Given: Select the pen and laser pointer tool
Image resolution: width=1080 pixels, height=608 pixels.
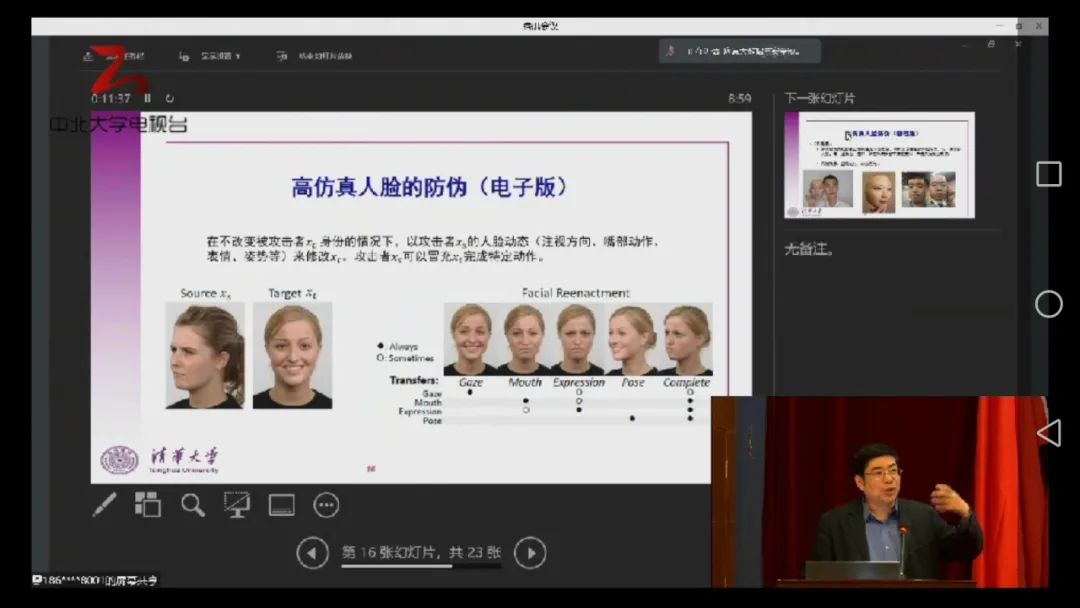Looking at the screenshot, I should click(x=105, y=505).
